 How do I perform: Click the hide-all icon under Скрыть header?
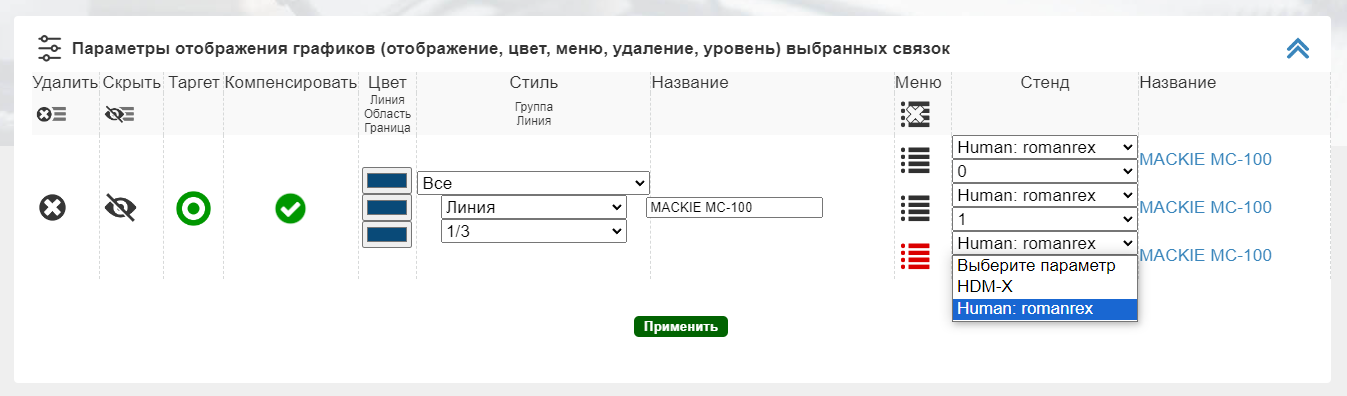tap(120, 114)
